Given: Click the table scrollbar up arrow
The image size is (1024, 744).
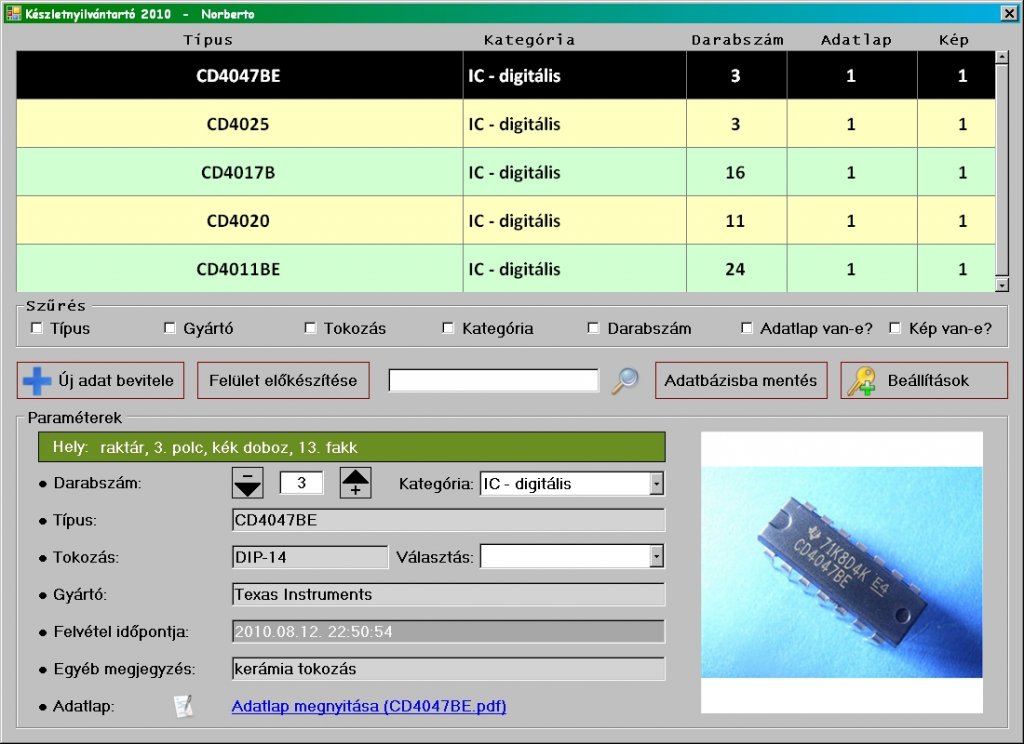Looking at the screenshot, I should pyautogui.click(x=1002, y=57).
